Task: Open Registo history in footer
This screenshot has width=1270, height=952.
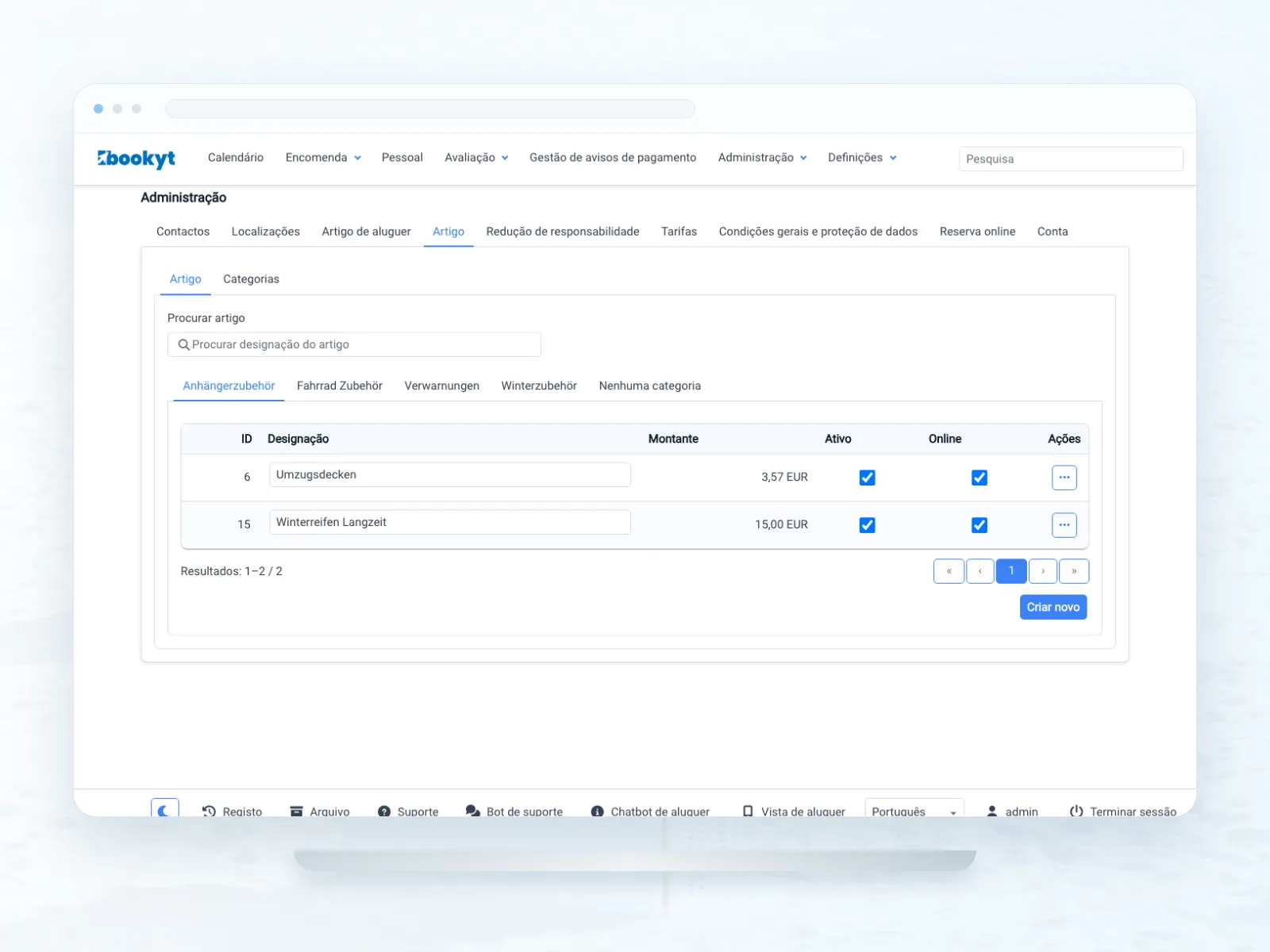Action: click(x=232, y=811)
